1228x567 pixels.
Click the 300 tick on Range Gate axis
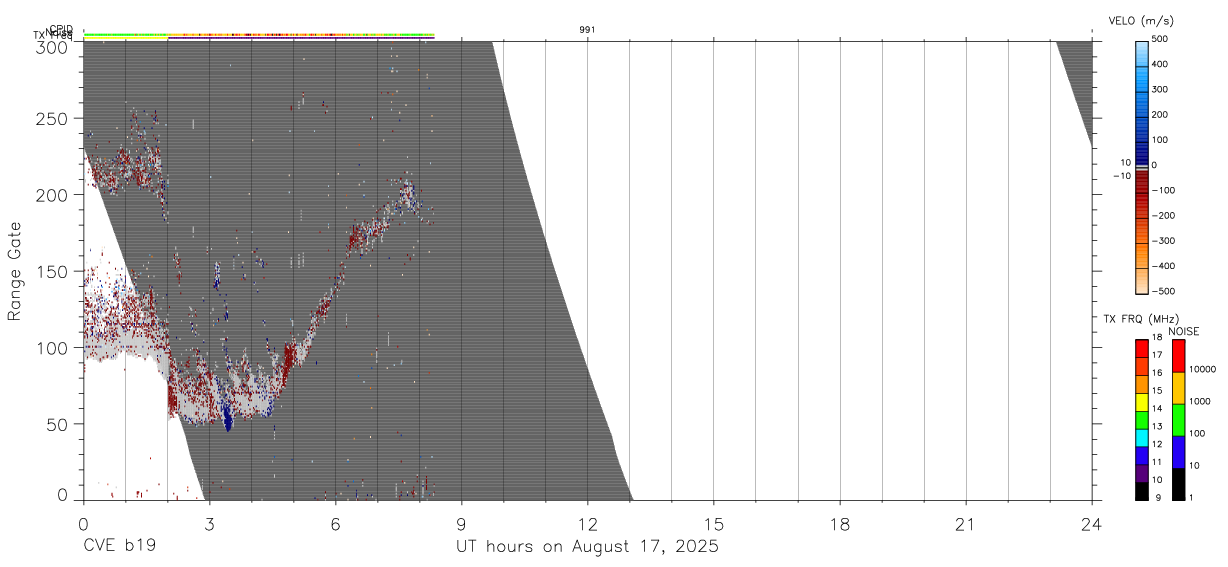[x=53, y=47]
